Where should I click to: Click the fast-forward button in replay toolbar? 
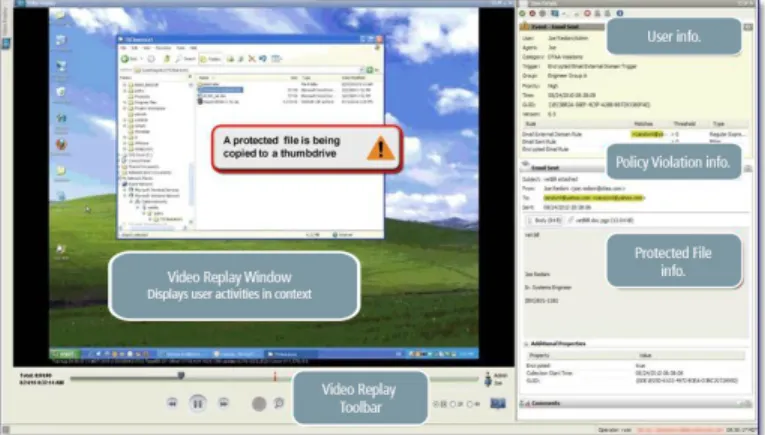[x=223, y=403]
